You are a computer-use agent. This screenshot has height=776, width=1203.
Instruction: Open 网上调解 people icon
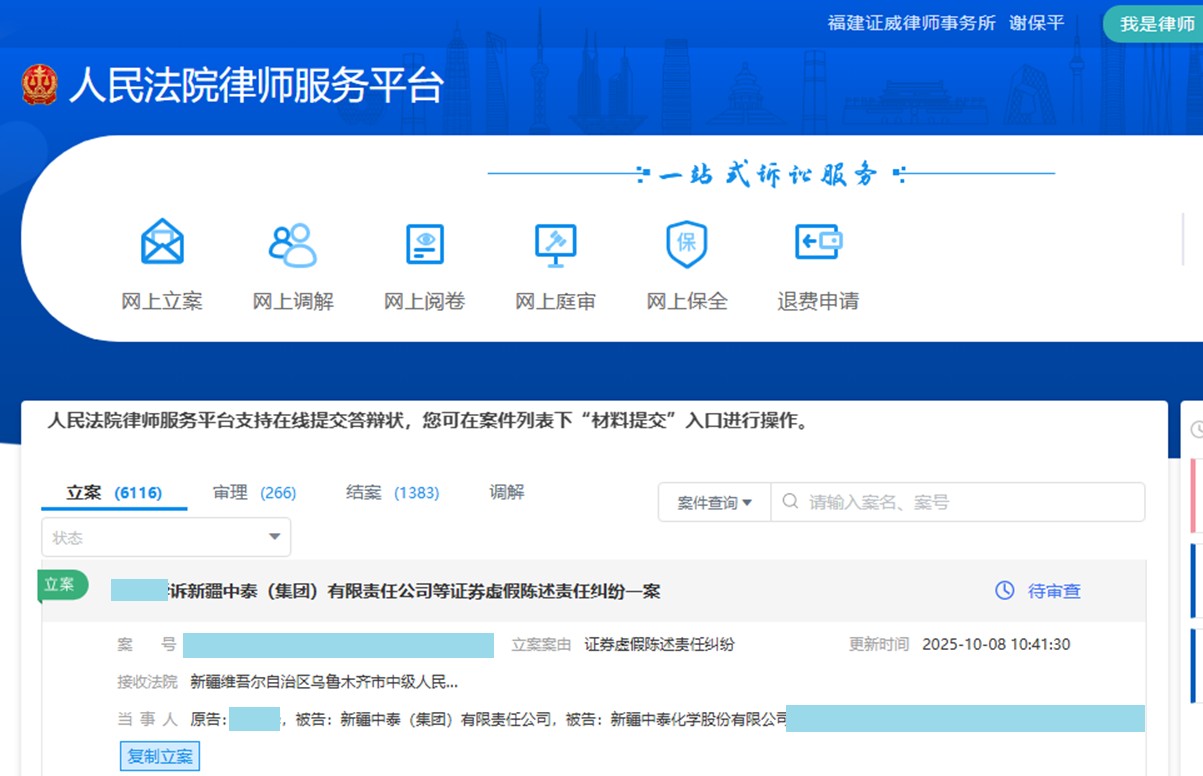pyautogui.click(x=293, y=244)
